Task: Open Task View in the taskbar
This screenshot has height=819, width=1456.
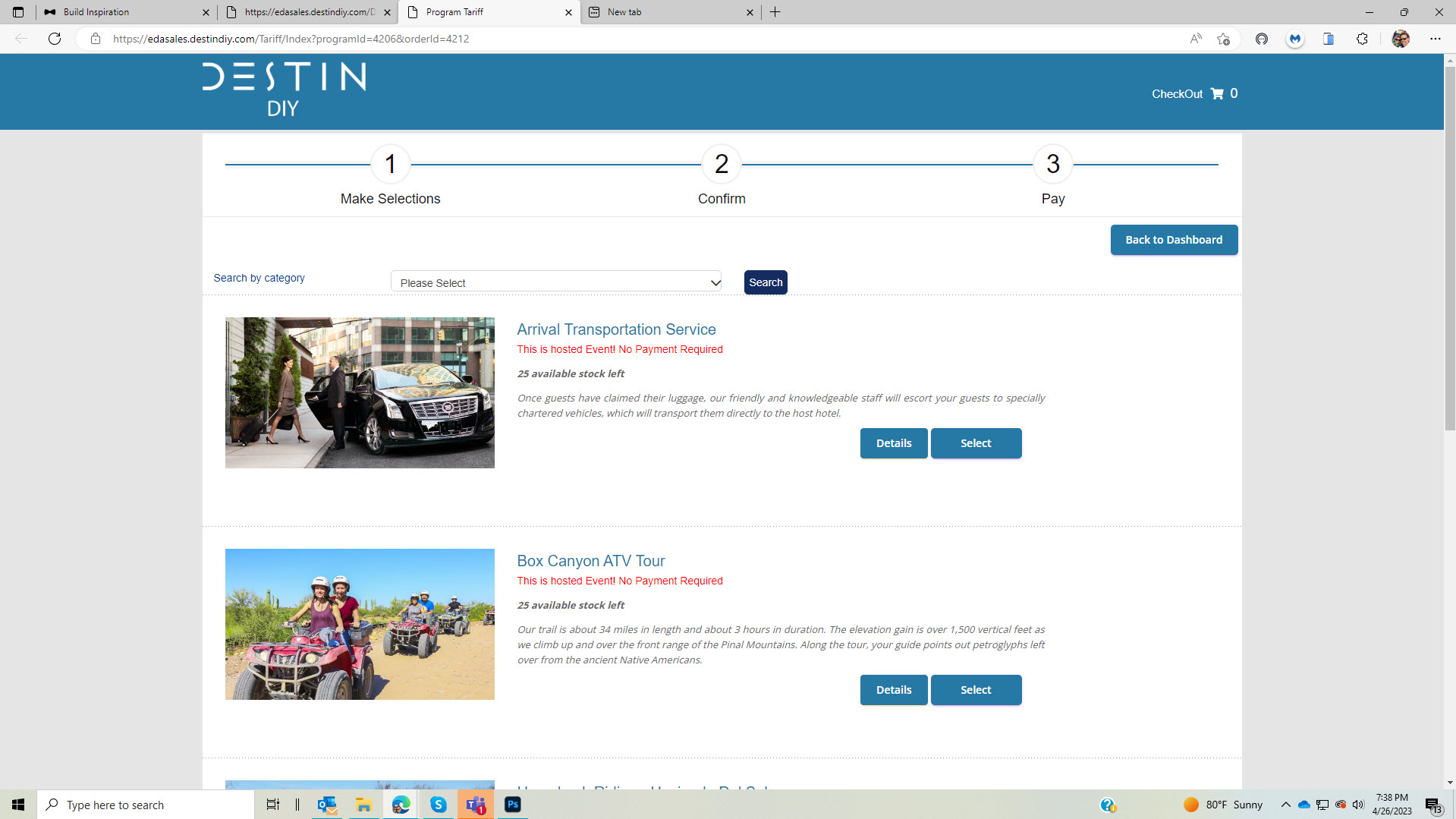Action: coord(273,805)
